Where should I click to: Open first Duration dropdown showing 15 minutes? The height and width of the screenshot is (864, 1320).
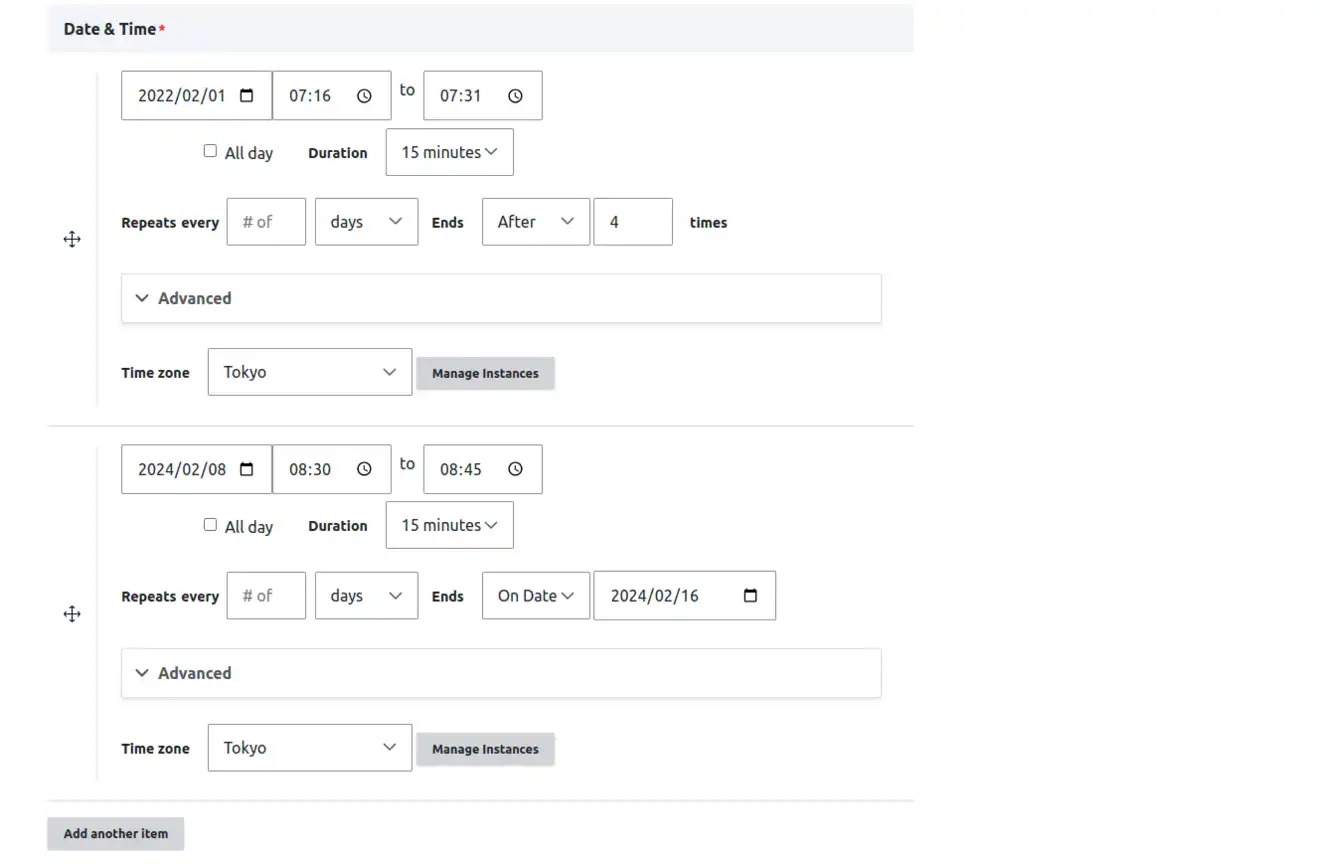449,152
